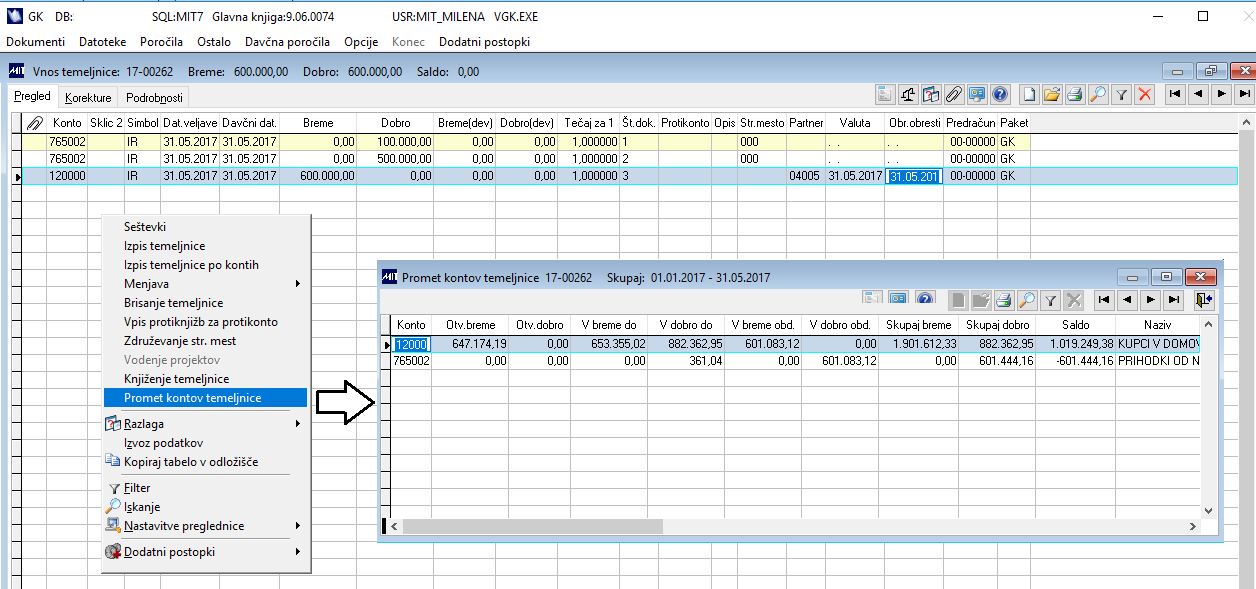Open the Davčna poročila menu
The image size is (1256, 589).
[287, 42]
